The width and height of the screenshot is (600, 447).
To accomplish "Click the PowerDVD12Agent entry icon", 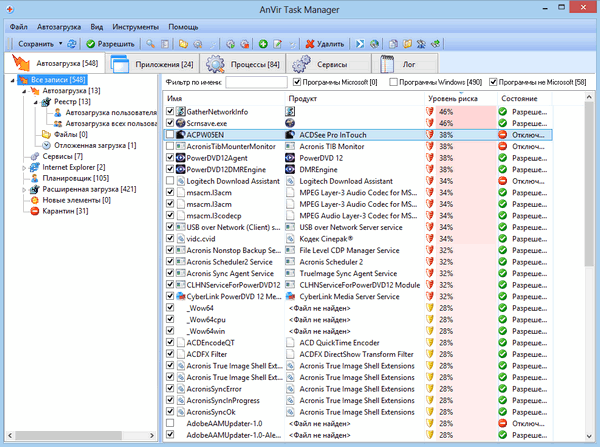I will point(178,157).
